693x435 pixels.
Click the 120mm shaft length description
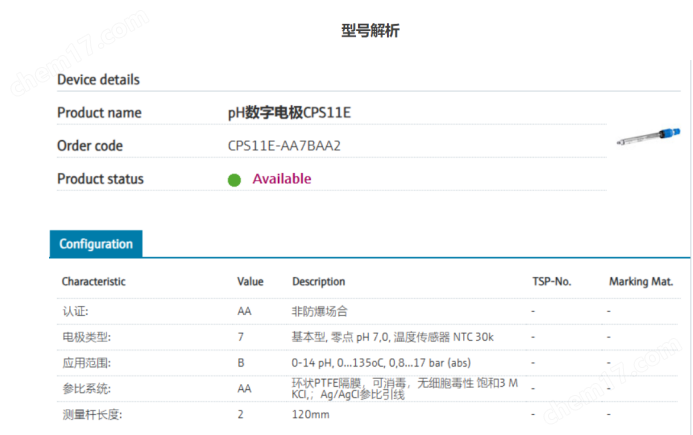click(x=310, y=414)
